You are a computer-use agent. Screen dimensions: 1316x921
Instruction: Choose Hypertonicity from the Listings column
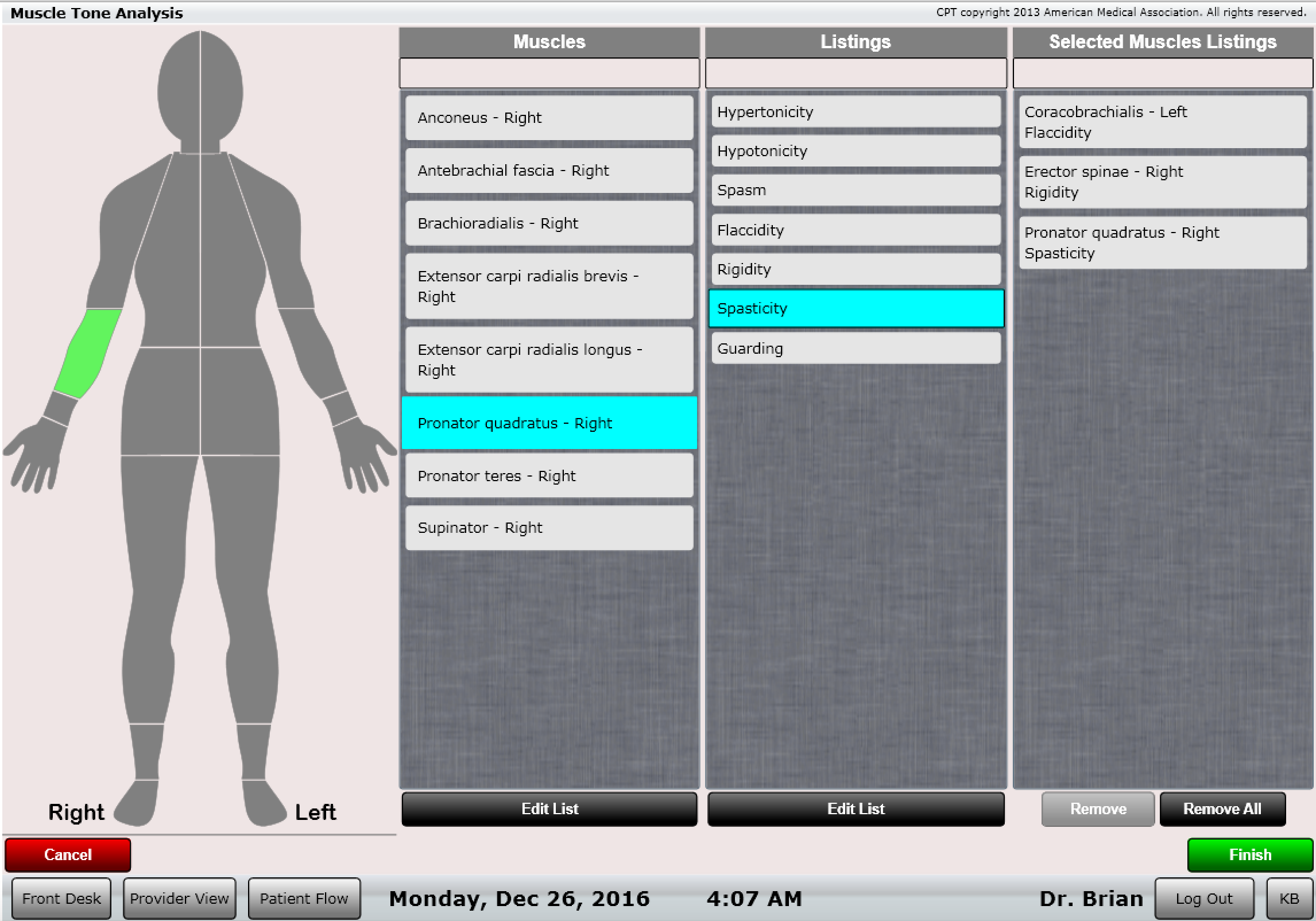tap(856, 112)
